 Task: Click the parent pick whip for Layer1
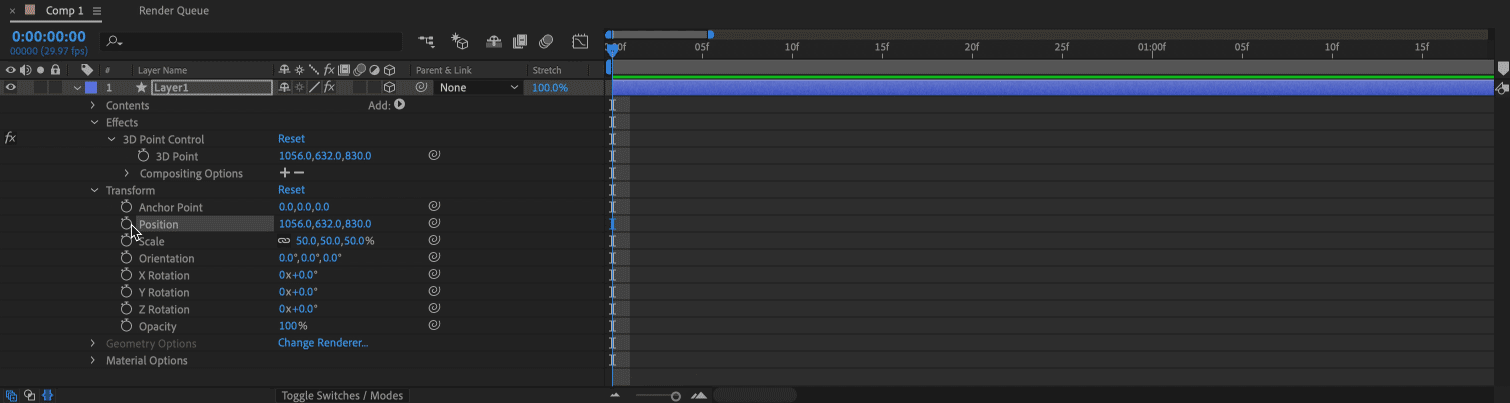coord(421,87)
